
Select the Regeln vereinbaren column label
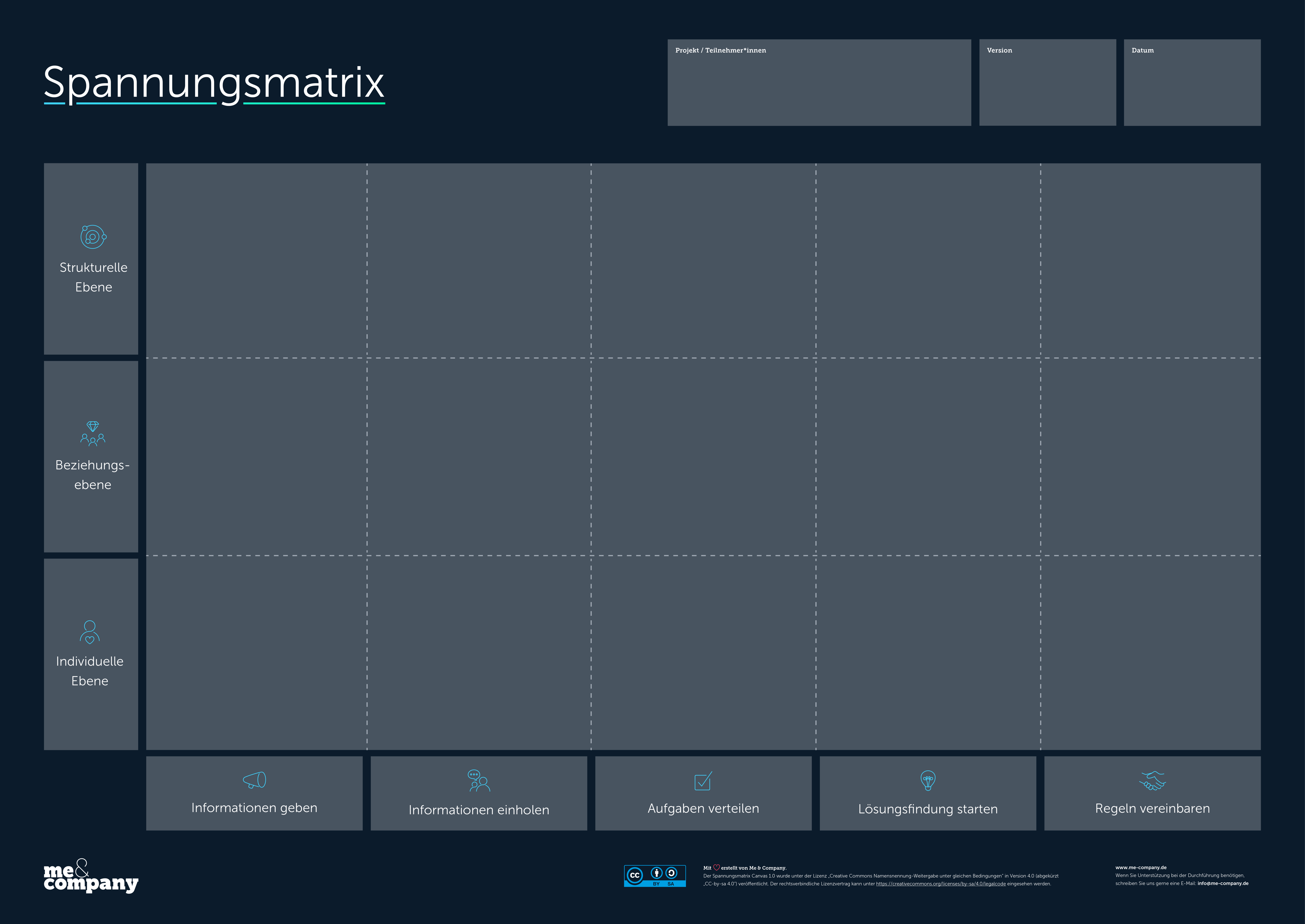click(1152, 809)
